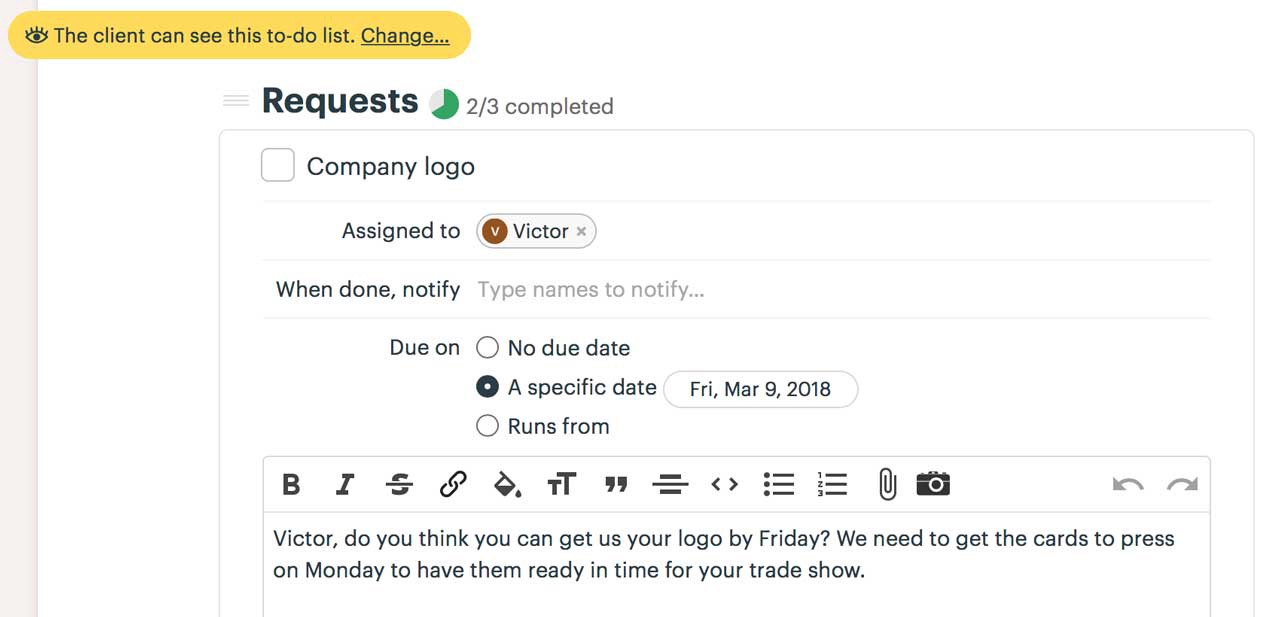Screen dimensions: 1280x617
Task: Change heading text size
Action: [x=561, y=485]
